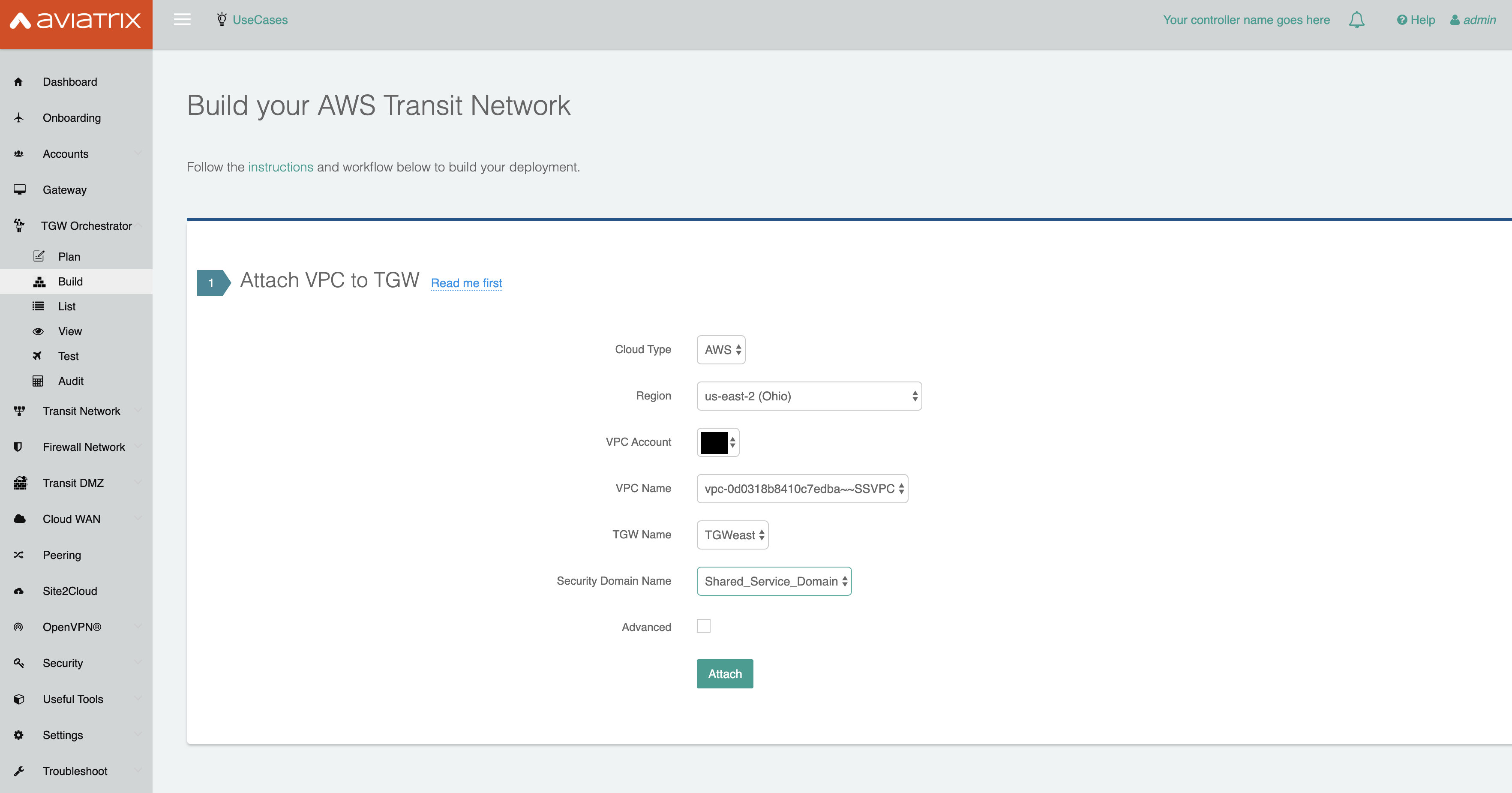Click the Dashboard home icon
Screen dimensions: 1512x793
click(x=18, y=82)
